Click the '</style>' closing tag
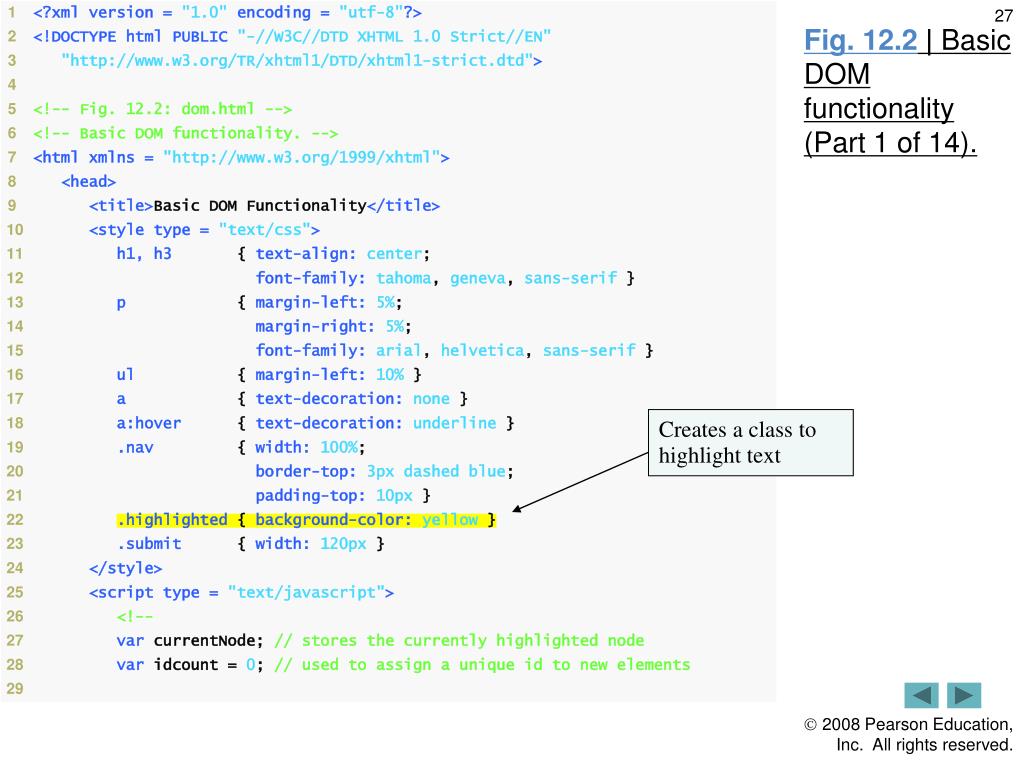Viewport: 1024px width, 768px height. (x=125, y=568)
